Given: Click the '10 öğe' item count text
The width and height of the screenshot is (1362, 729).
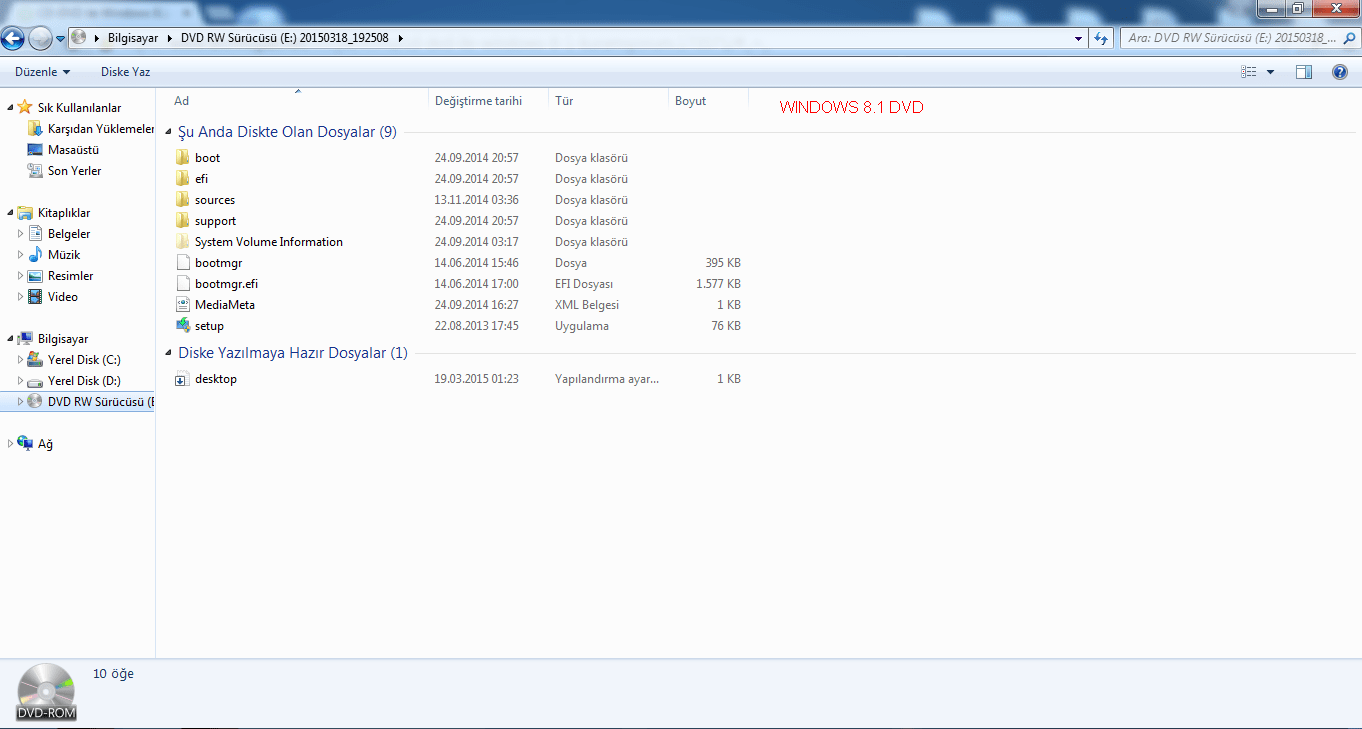Looking at the screenshot, I should coord(113,674).
